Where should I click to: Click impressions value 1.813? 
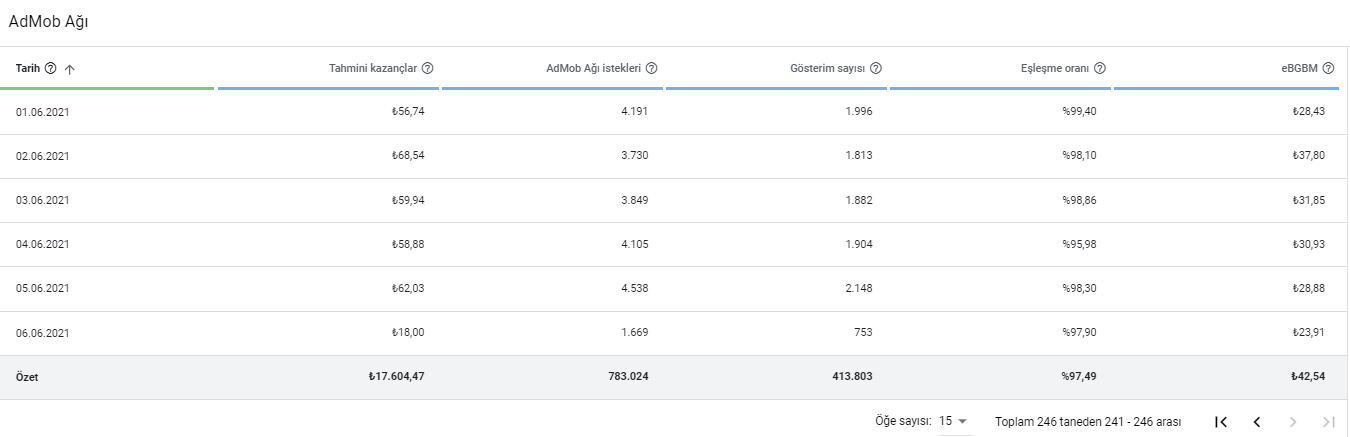(x=859, y=155)
